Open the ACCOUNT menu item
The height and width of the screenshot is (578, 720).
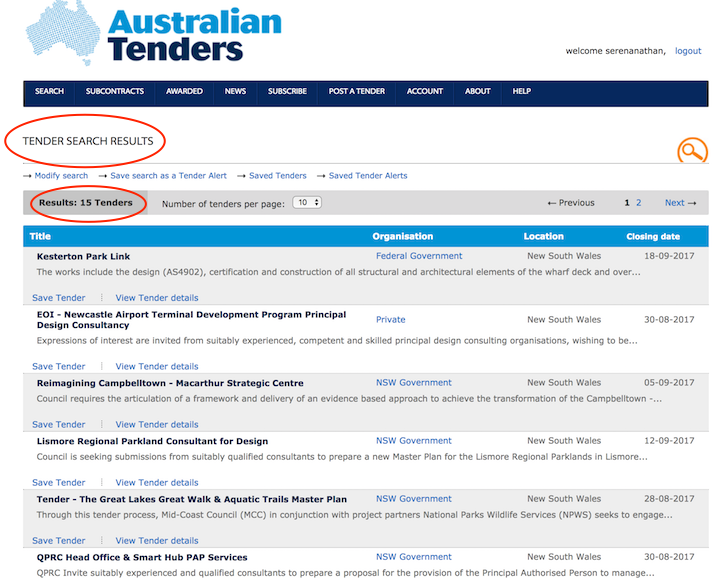click(425, 91)
